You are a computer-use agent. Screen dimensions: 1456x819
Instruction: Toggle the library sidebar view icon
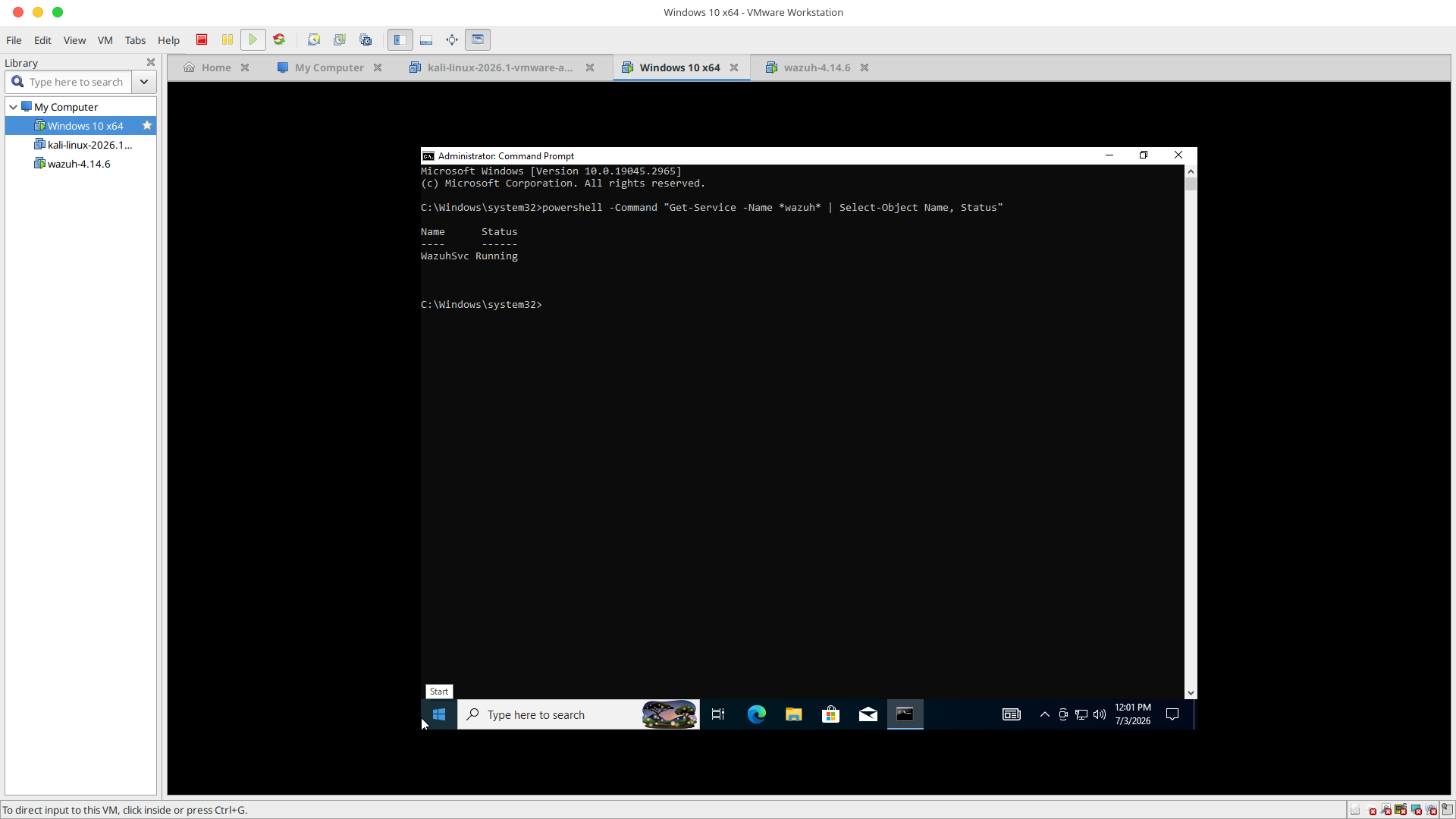coord(400,39)
